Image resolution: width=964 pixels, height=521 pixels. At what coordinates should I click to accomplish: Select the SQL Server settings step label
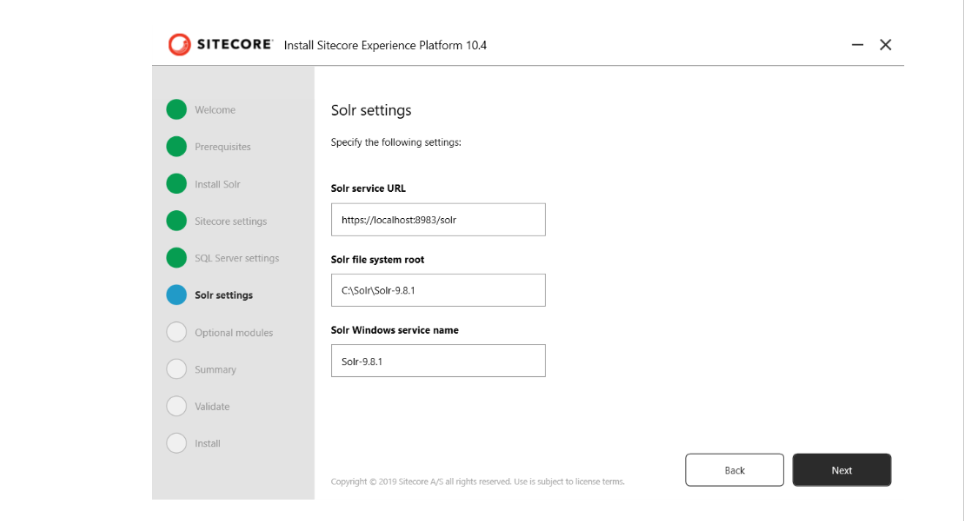[x=237, y=258]
